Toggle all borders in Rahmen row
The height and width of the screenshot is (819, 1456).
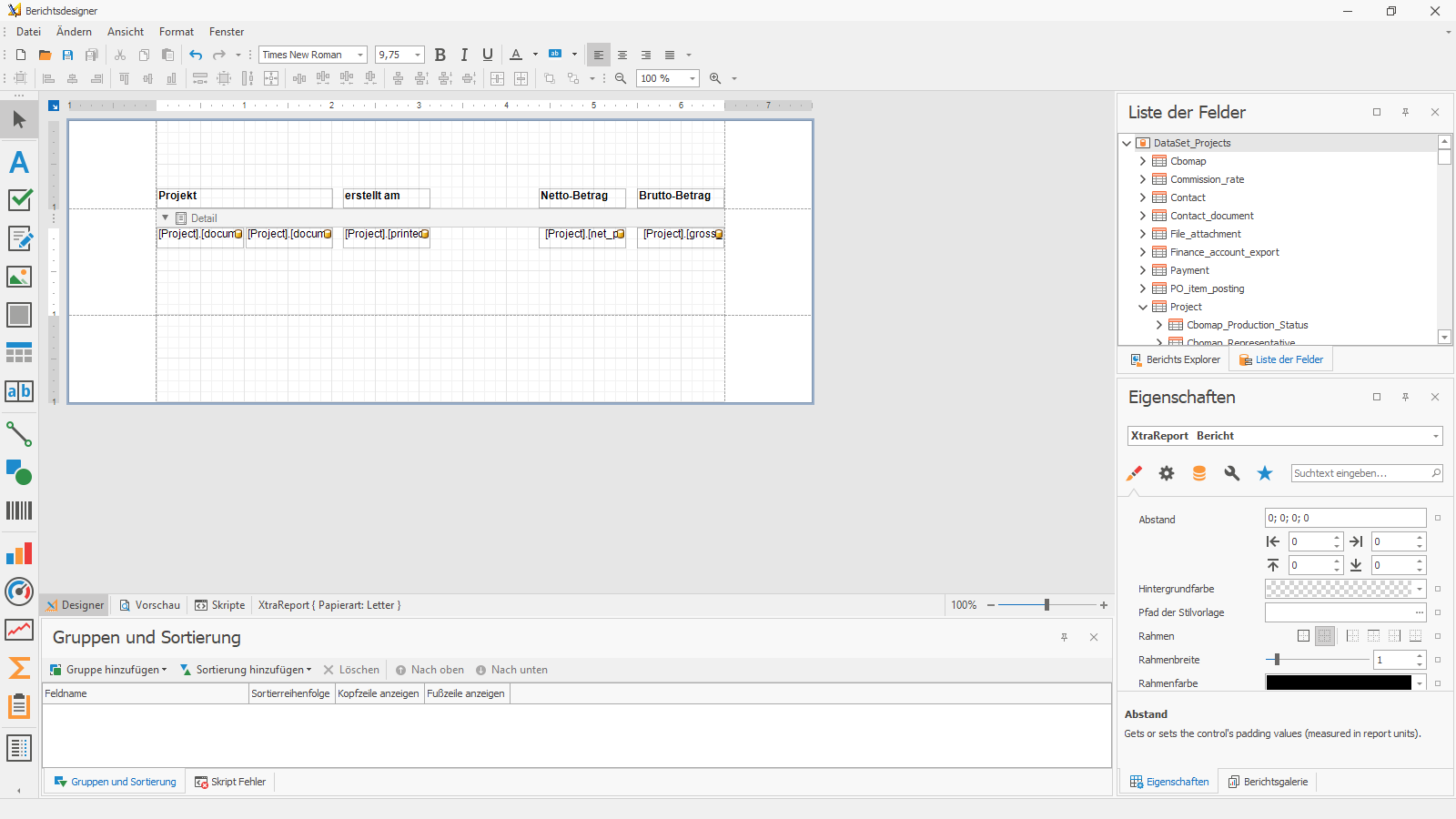click(1304, 636)
